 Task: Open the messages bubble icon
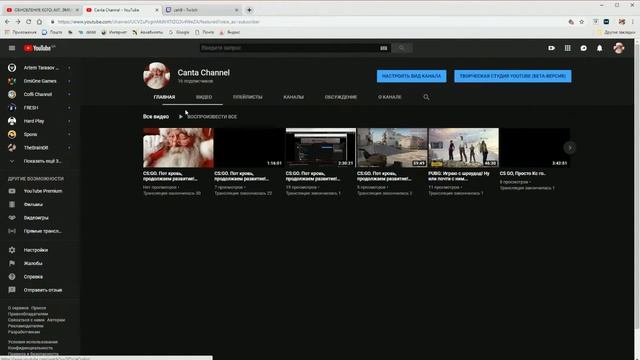coord(584,48)
